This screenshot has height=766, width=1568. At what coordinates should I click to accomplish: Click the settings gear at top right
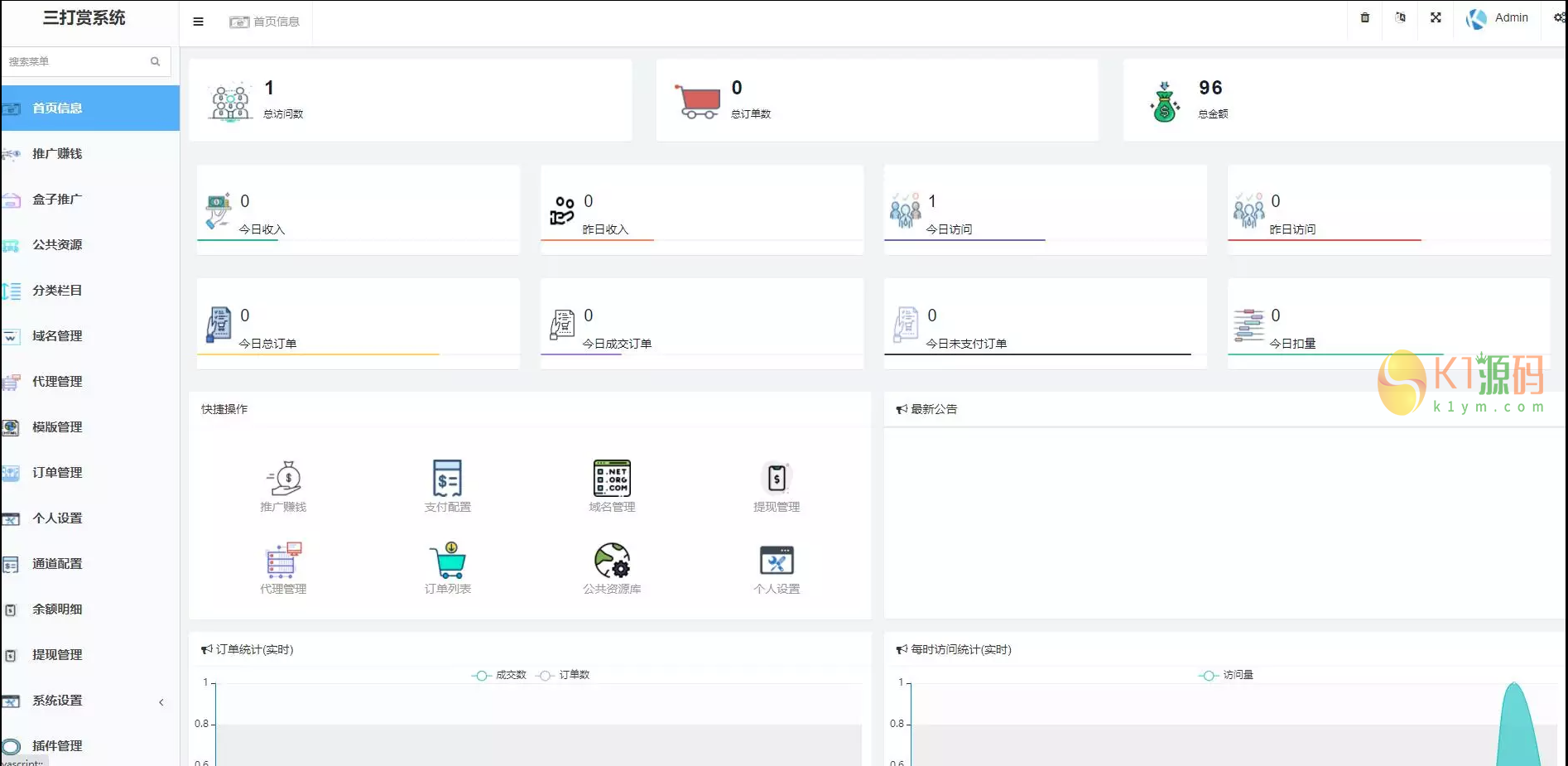[x=1558, y=17]
